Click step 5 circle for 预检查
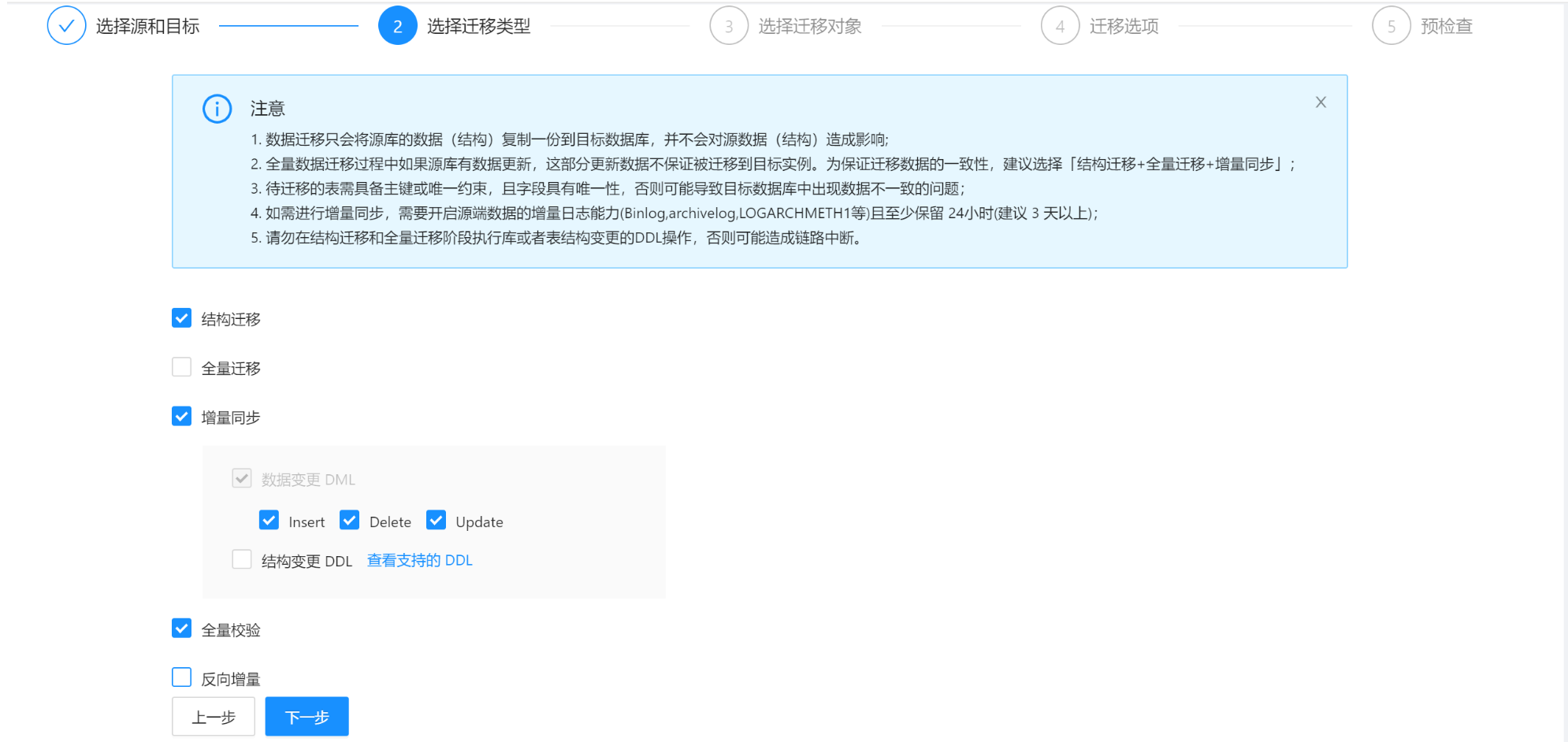This screenshot has height=742, width=1568. [x=1391, y=26]
